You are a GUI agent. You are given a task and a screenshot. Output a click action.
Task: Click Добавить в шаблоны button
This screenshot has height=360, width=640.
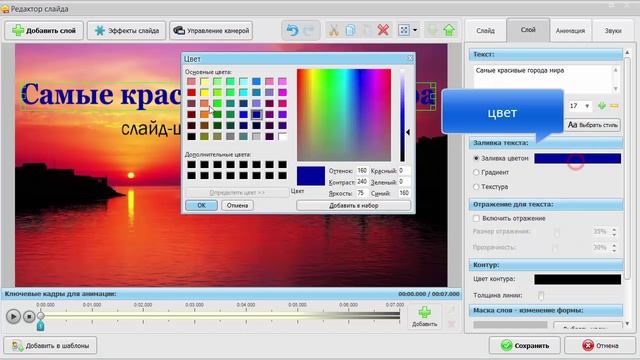50,346
